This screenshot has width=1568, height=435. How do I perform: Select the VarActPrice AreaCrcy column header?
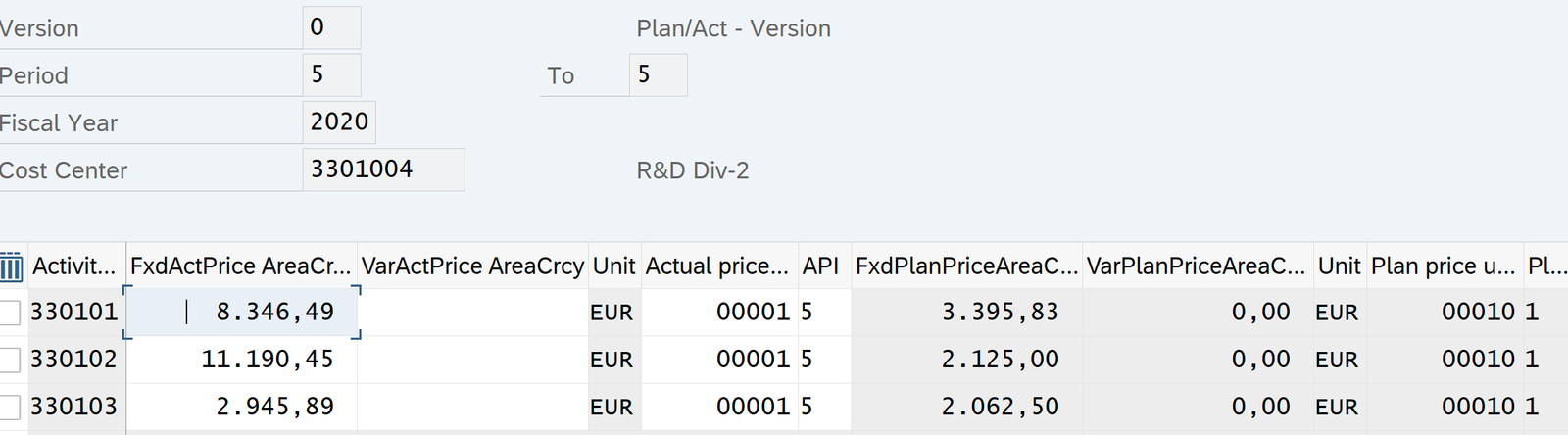pyautogui.click(x=472, y=266)
